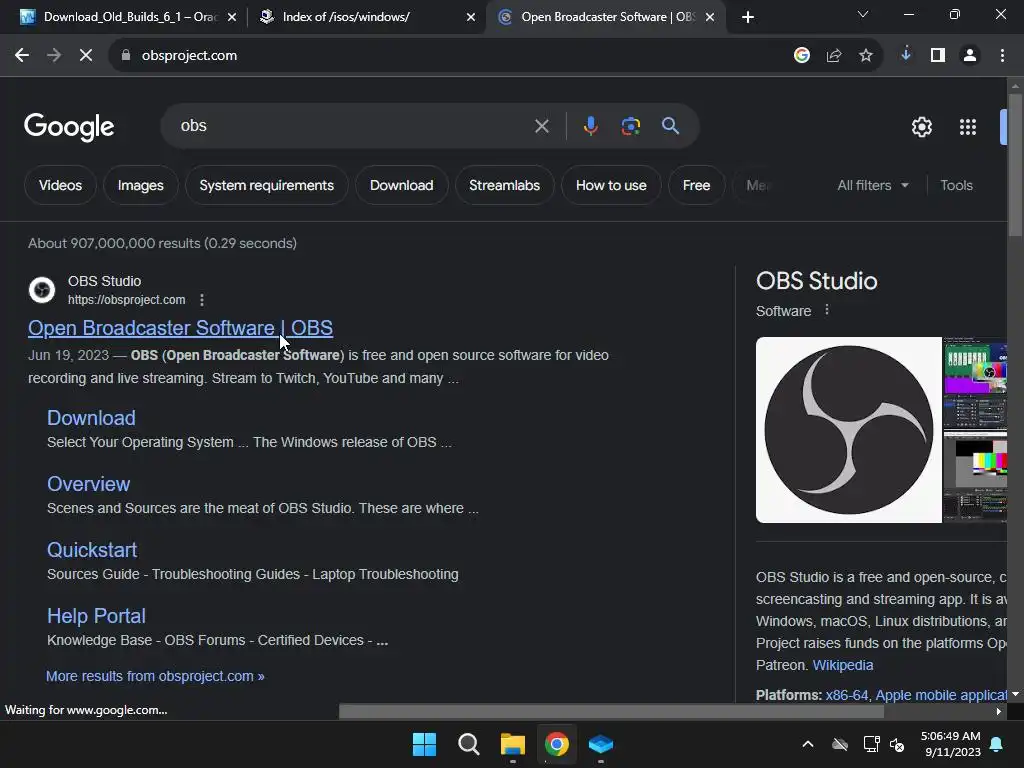Open the Wikipedia link in knowledge panel
Image resolution: width=1024 pixels, height=768 pixels.
(842, 665)
